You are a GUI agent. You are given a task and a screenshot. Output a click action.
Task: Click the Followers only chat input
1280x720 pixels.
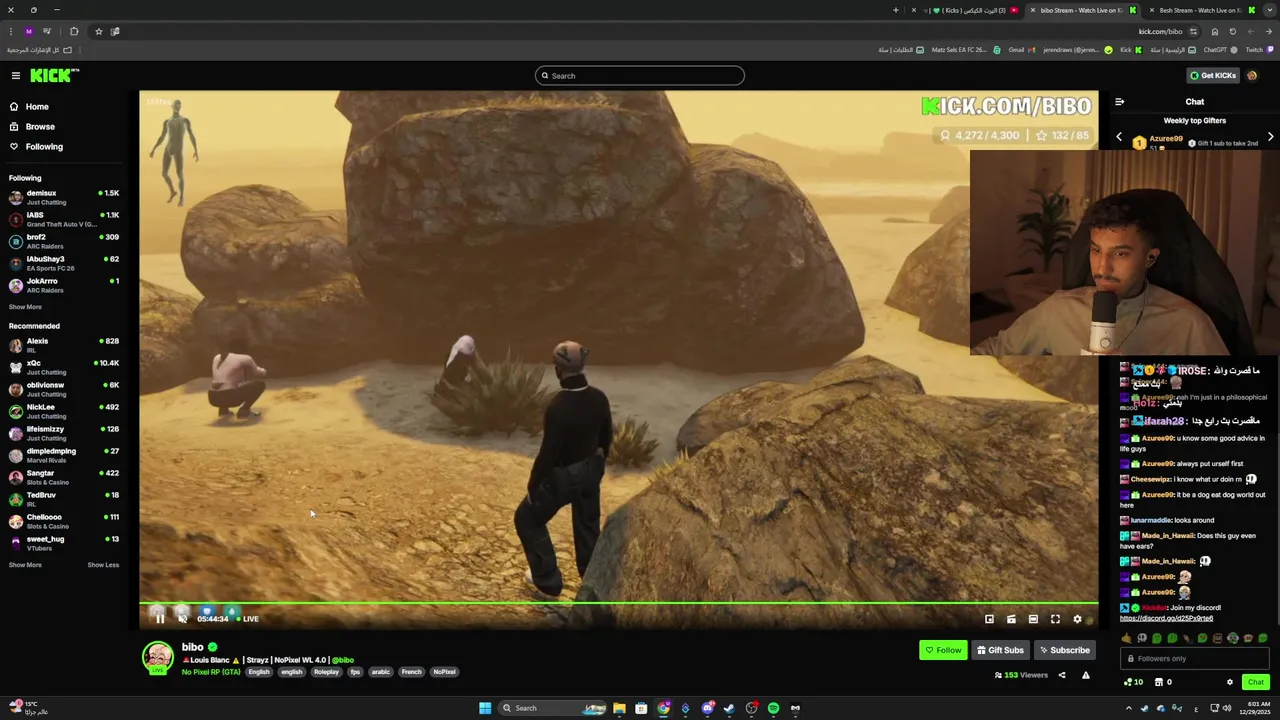tap(1195, 658)
